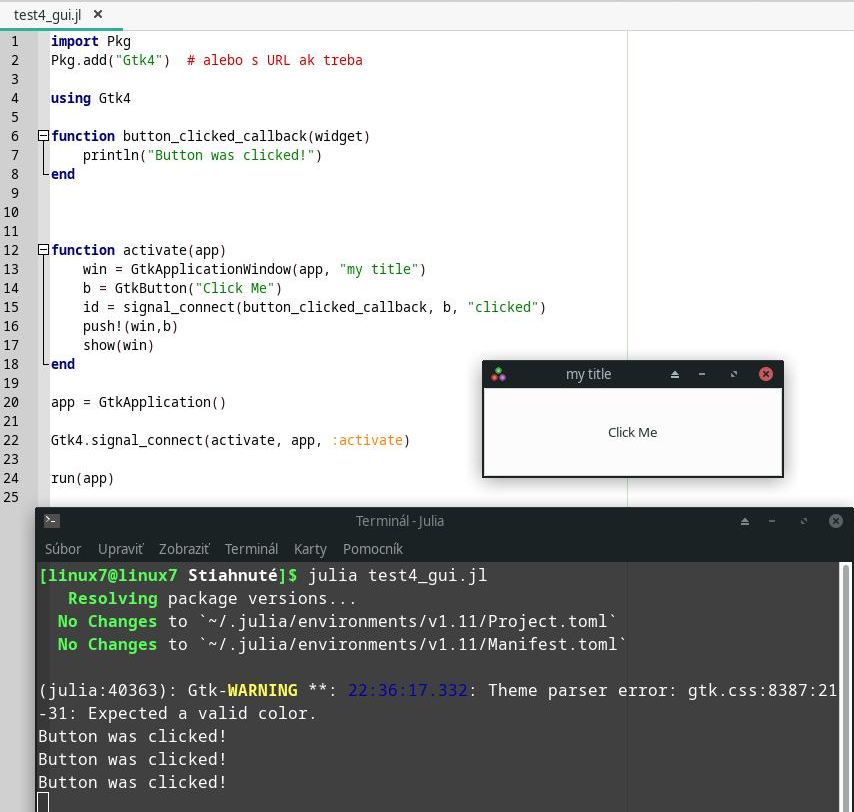Select the test4_gui.jl editor tab
Screen dimensions: 854x812
click(x=47, y=15)
